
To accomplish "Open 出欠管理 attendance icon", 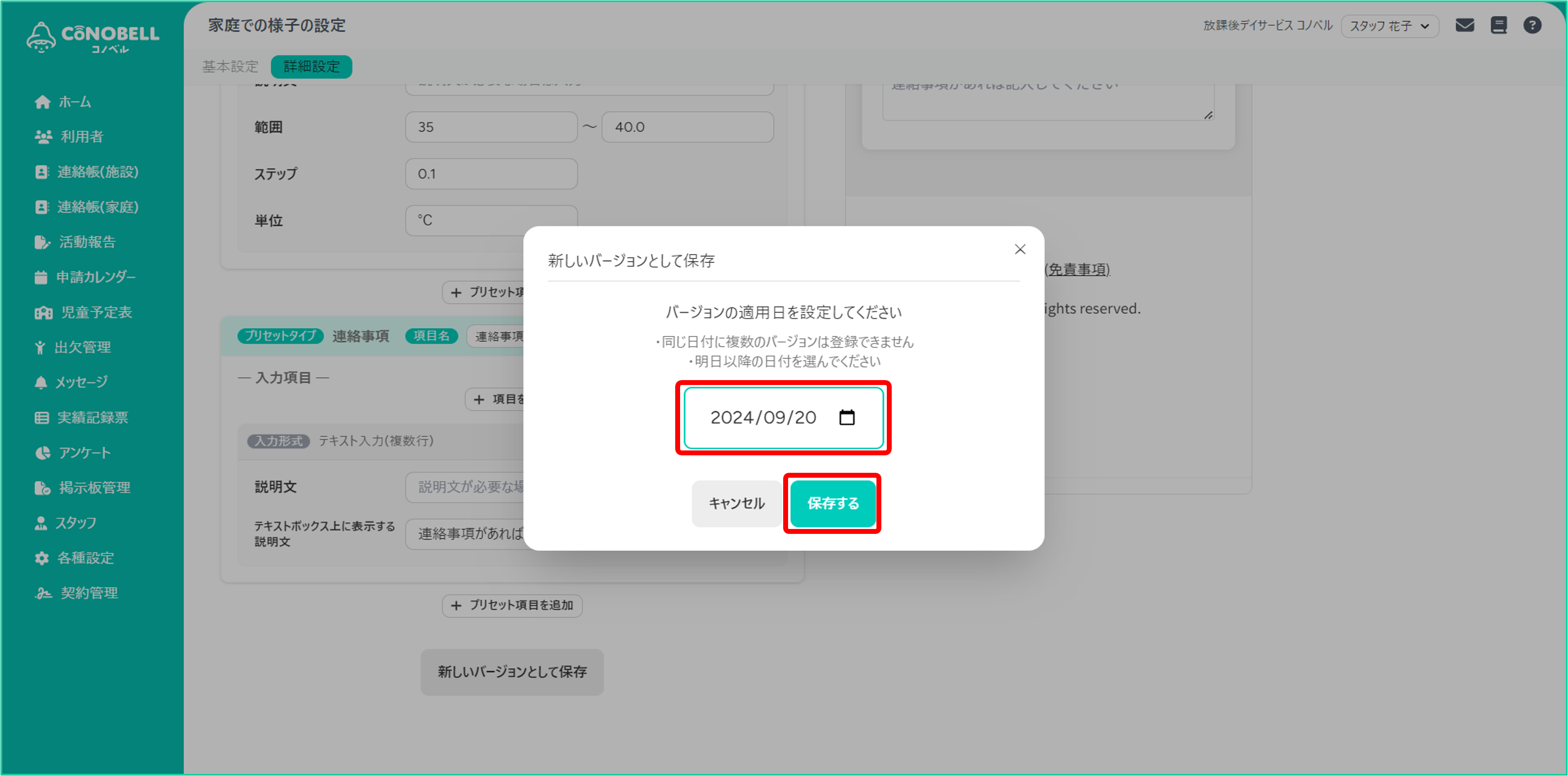I will [x=40, y=347].
